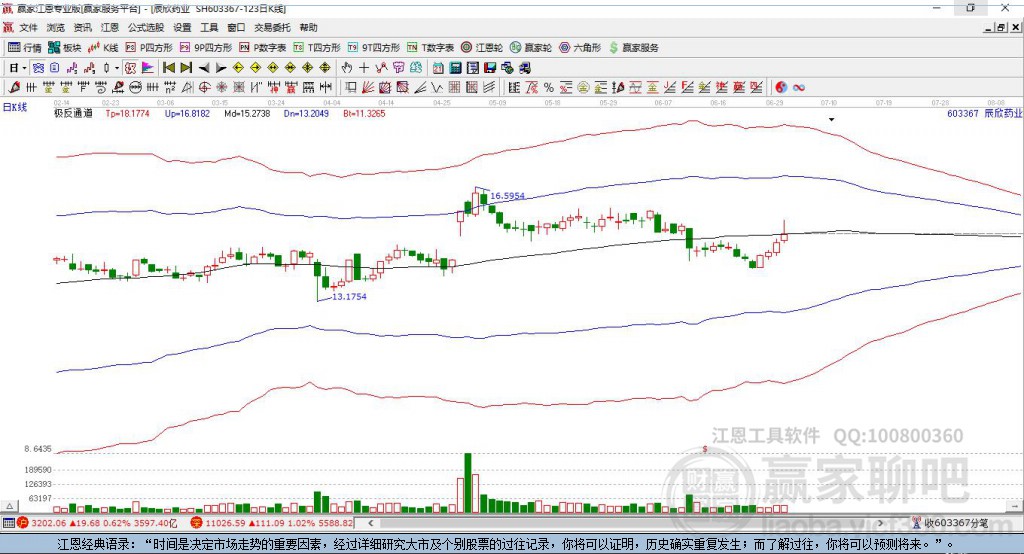The height and width of the screenshot is (554, 1024).
Task: Click the circular target tool icon
Action: 204,87
